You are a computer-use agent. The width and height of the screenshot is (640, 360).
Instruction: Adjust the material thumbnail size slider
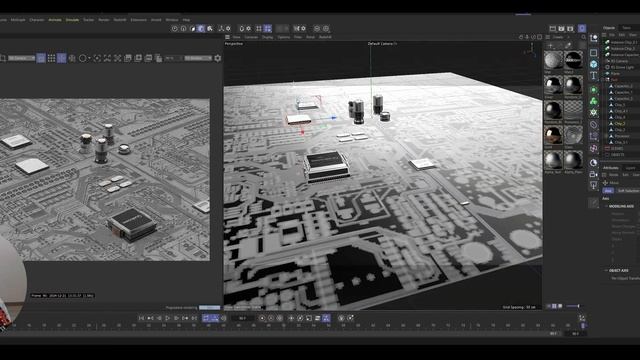click(x=573, y=306)
